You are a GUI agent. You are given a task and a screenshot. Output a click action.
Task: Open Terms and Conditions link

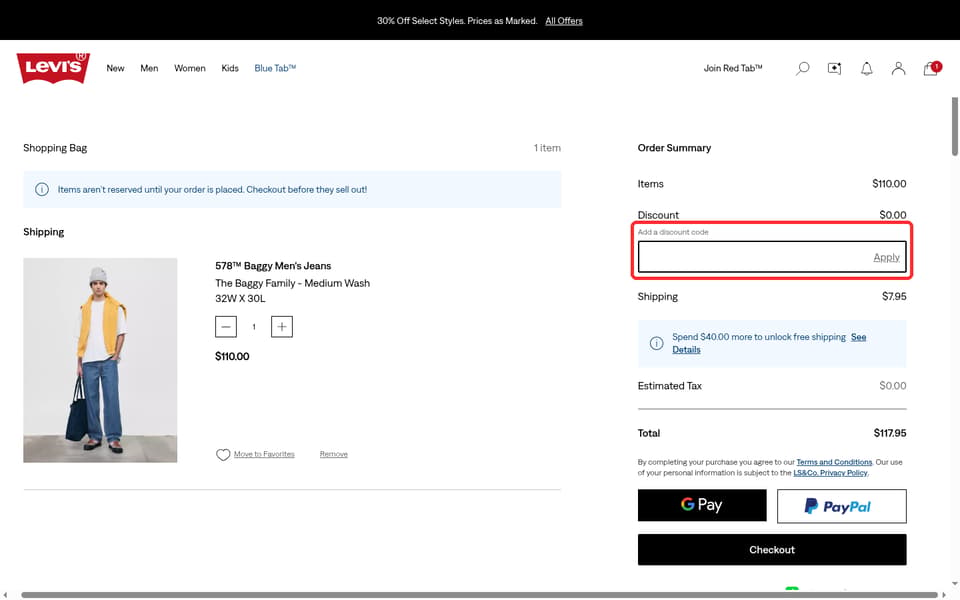pos(834,462)
